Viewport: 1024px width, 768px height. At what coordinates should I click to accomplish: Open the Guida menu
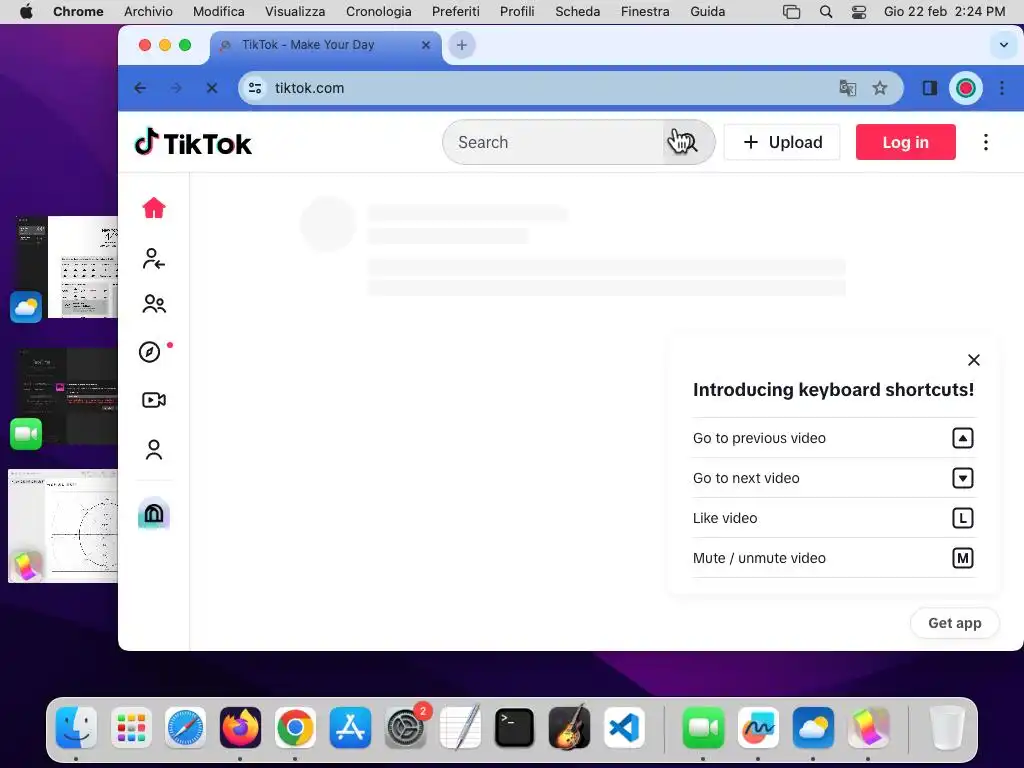point(708,11)
